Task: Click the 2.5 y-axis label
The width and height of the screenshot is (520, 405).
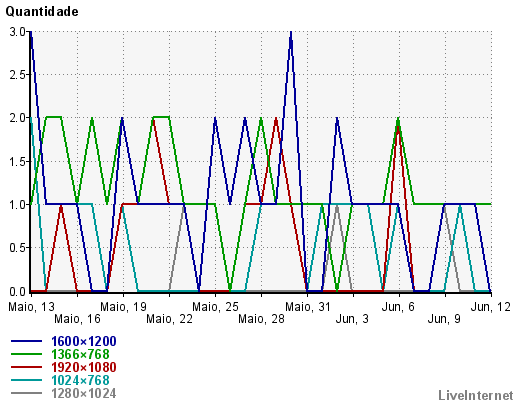Action: tap(17, 75)
